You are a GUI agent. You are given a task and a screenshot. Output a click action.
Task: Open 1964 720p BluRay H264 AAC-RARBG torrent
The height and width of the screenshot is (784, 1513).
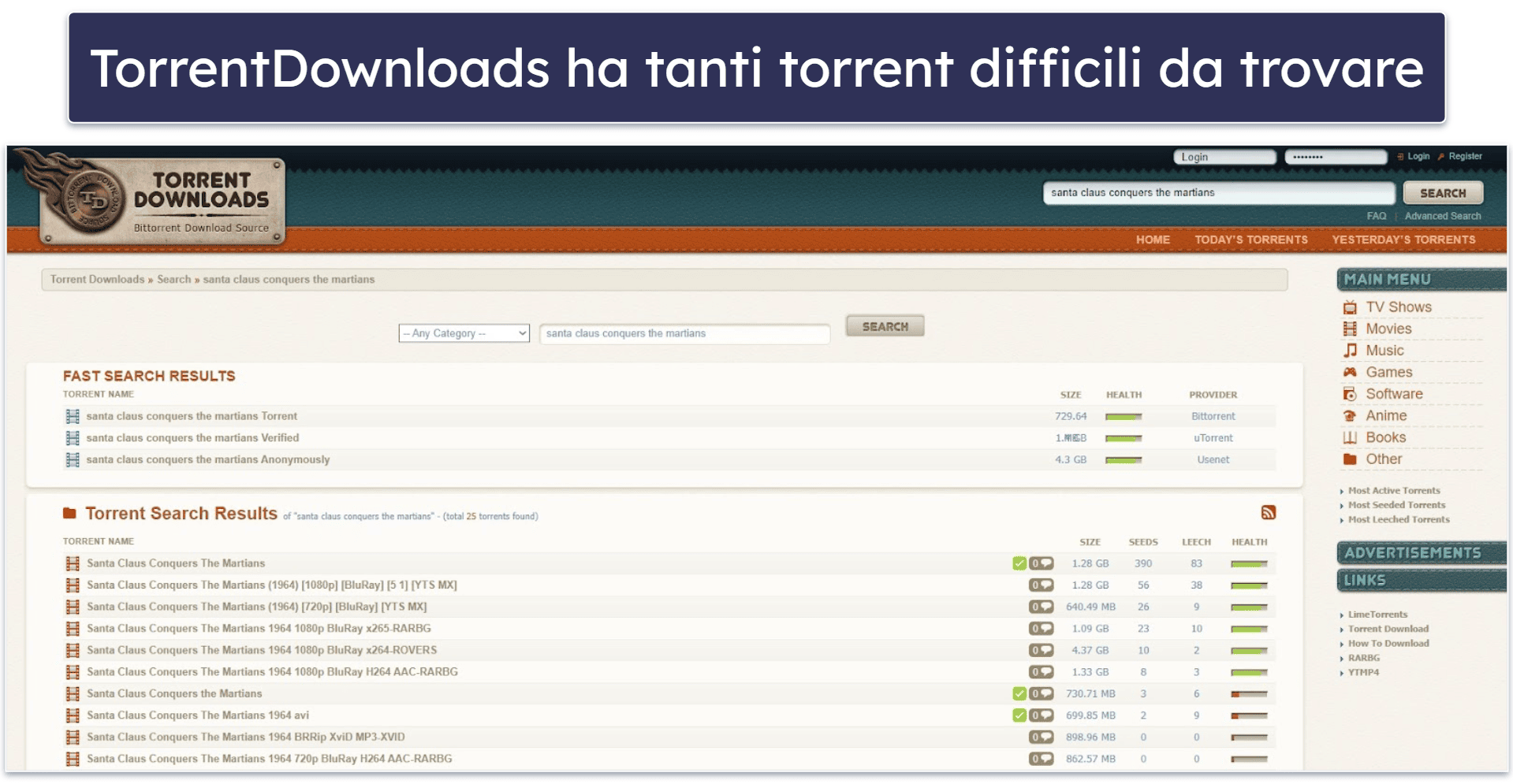[x=270, y=759]
